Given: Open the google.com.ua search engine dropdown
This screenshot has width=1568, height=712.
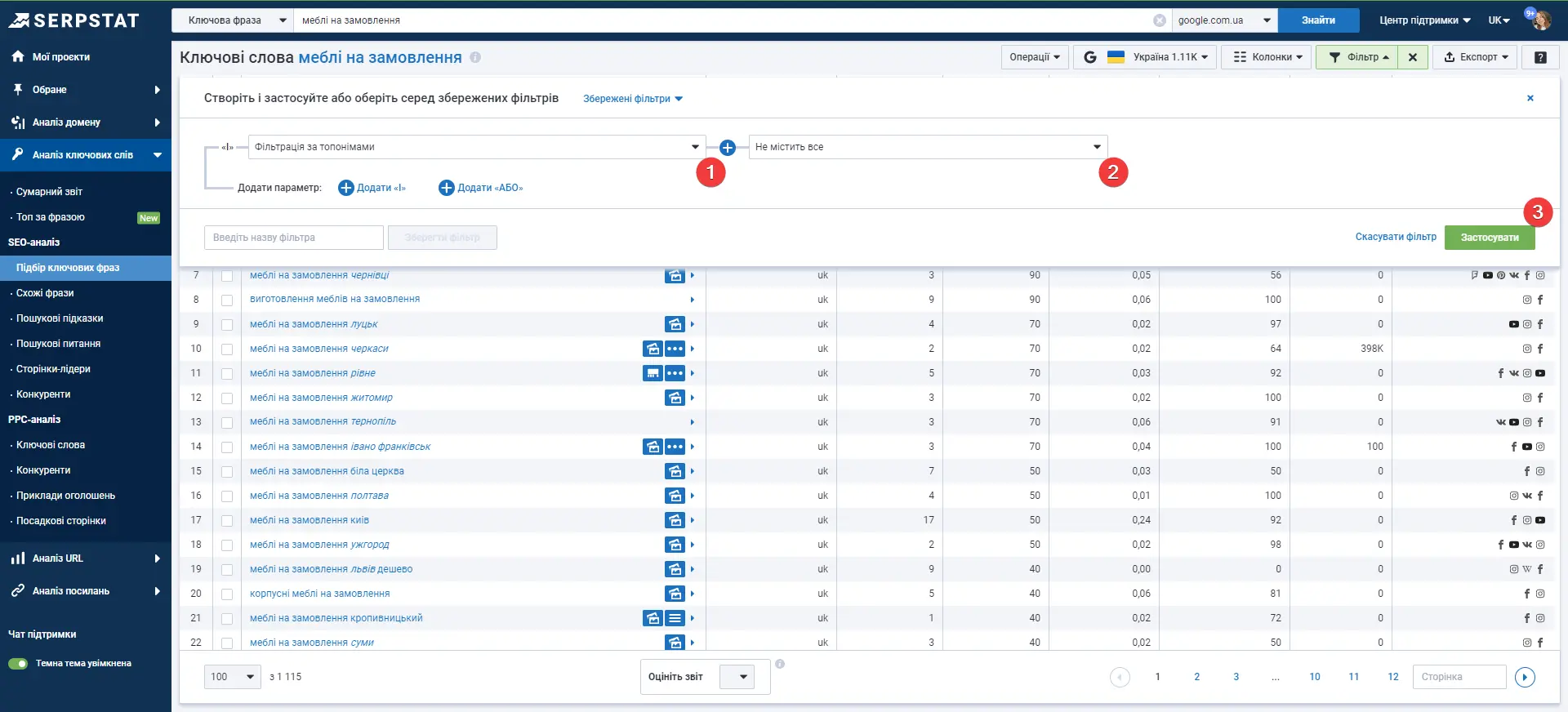Looking at the screenshot, I should (1225, 20).
